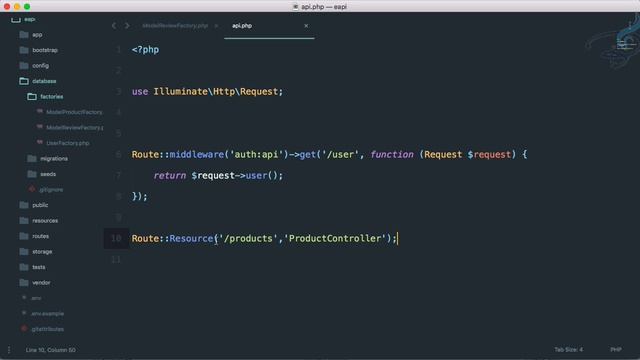Click the 'auth:api' string
Screen dimensions: 640x360
[257, 154]
